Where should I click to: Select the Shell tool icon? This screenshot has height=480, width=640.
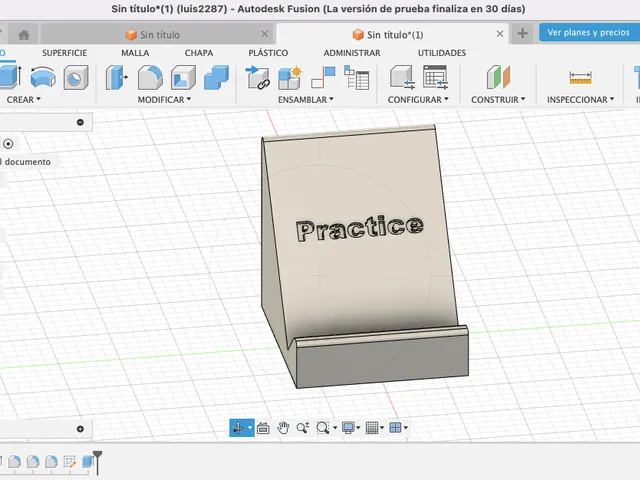click(x=183, y=77)
